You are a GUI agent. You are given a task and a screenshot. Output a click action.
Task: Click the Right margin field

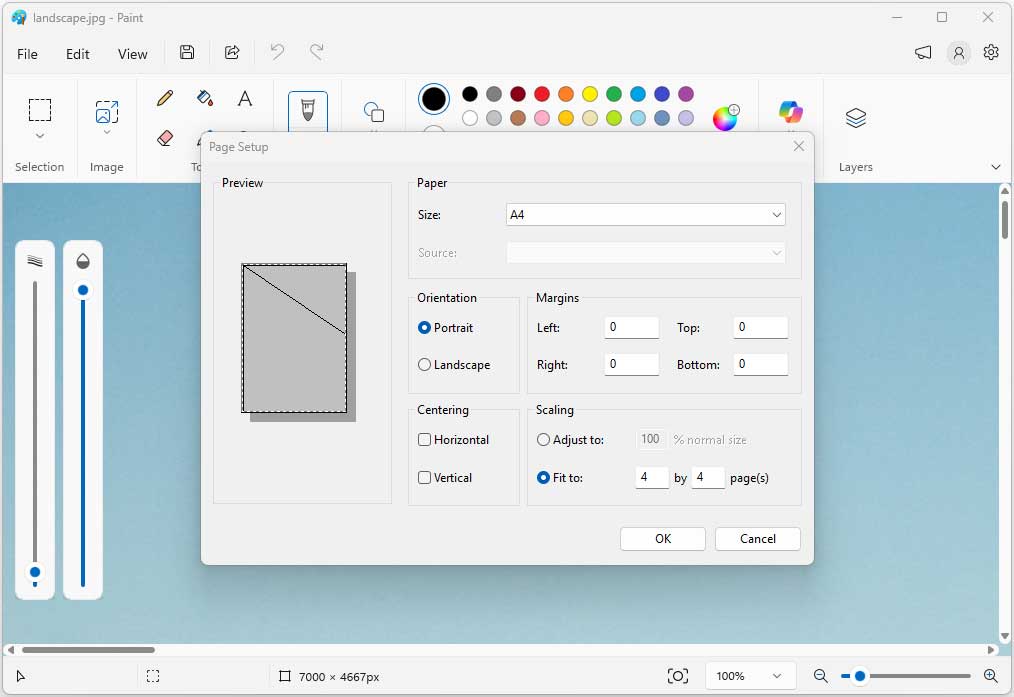pos(631,364)
